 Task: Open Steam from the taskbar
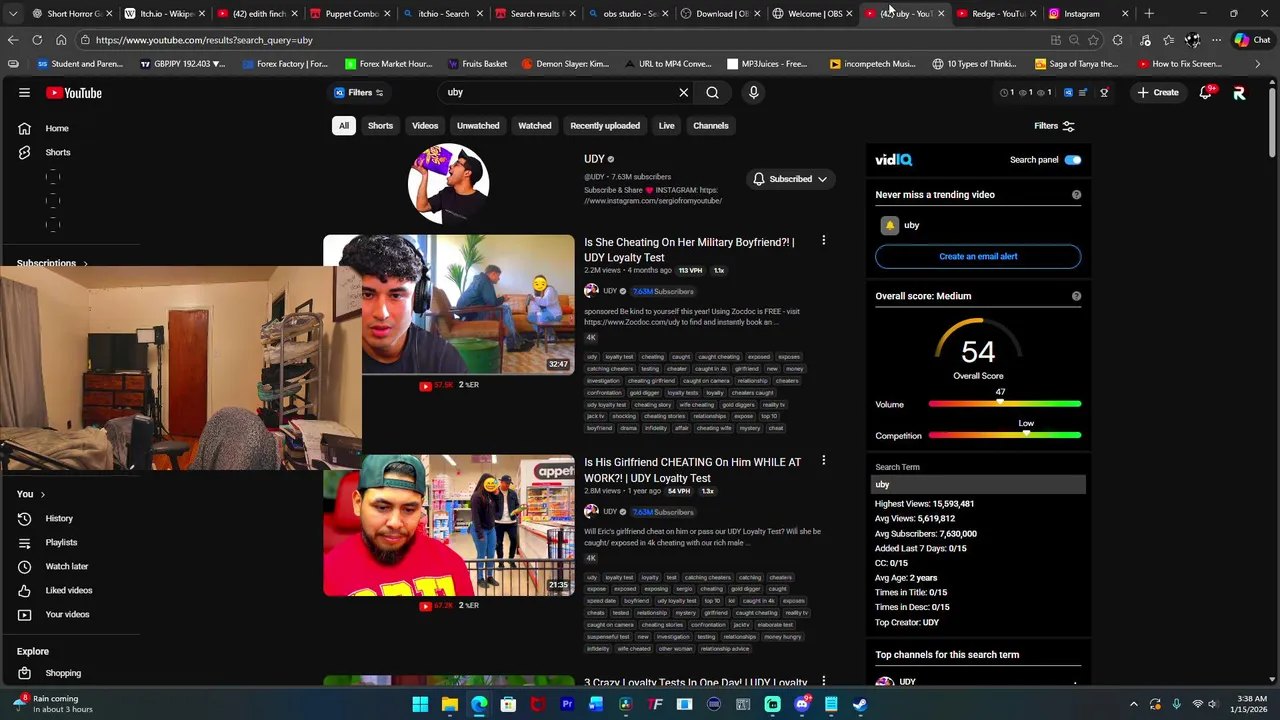coord(860,704)
